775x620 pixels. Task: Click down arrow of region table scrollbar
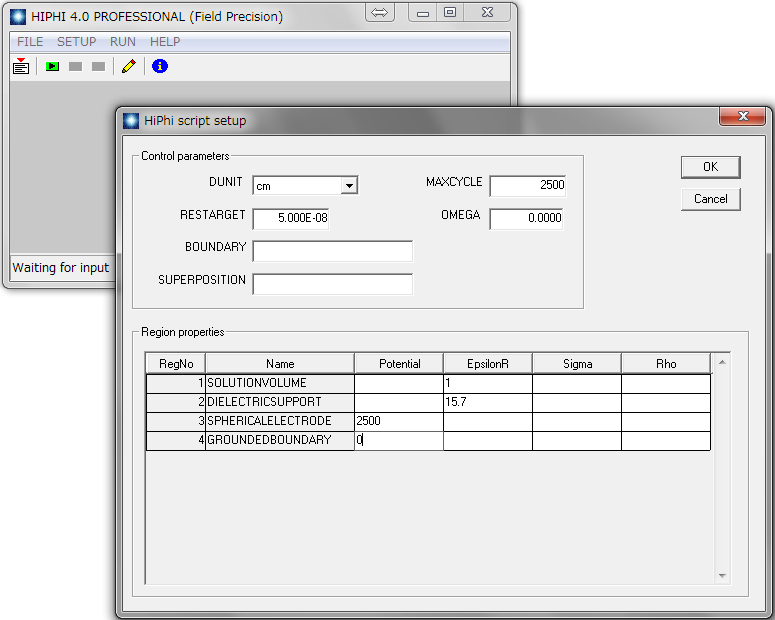point(722,576)
